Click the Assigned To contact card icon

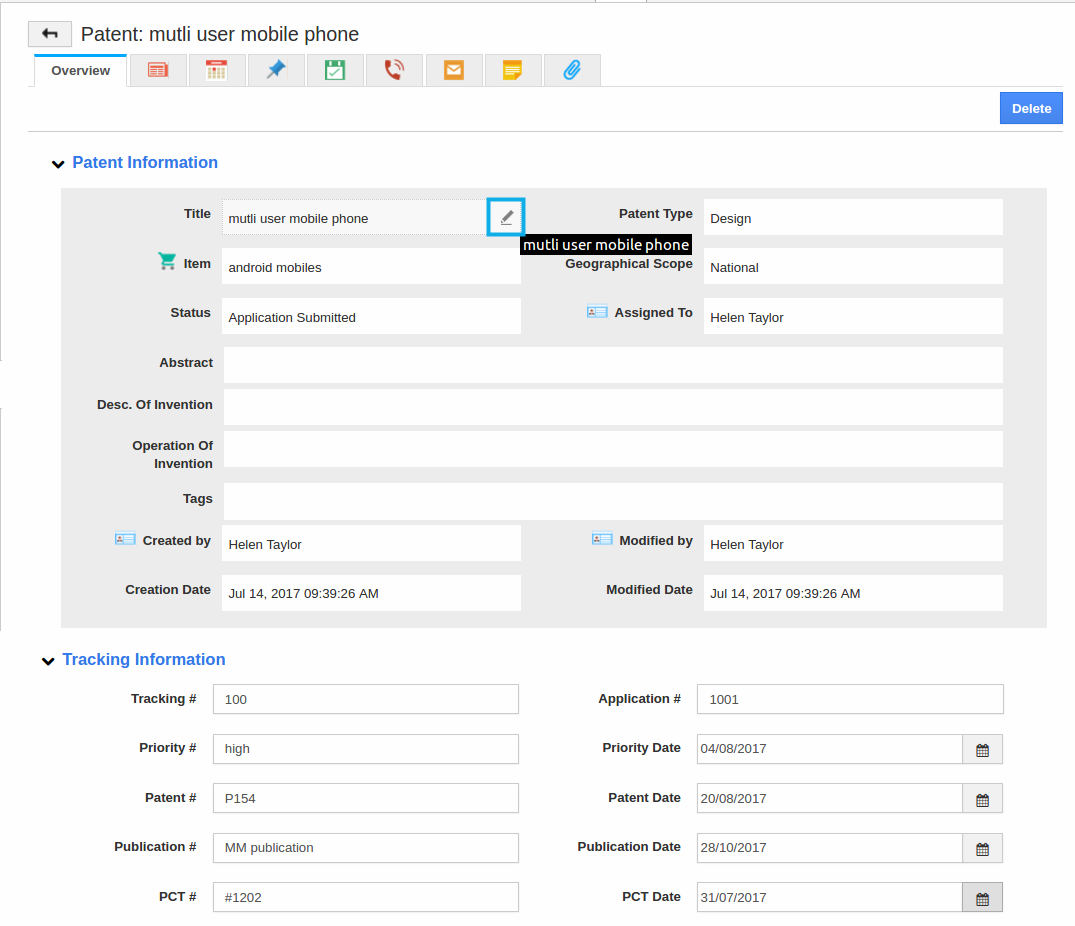tap(597, 312)
